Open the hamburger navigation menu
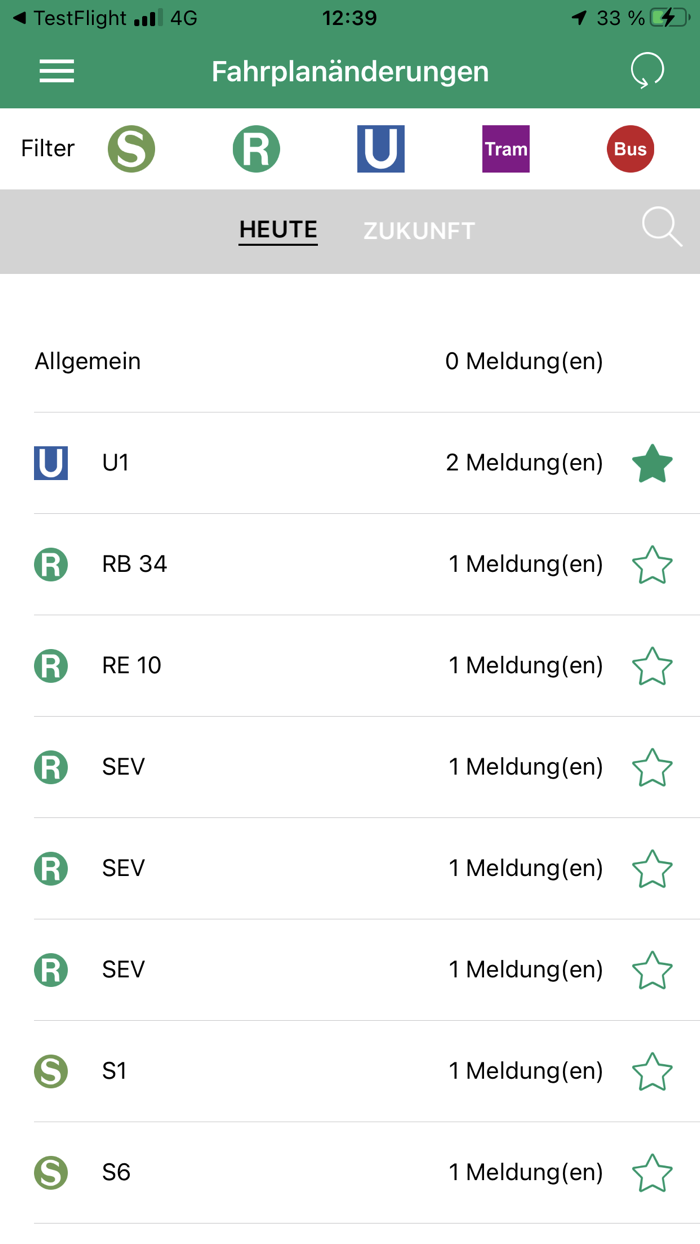700x1244 pixels. click(56, 71)
